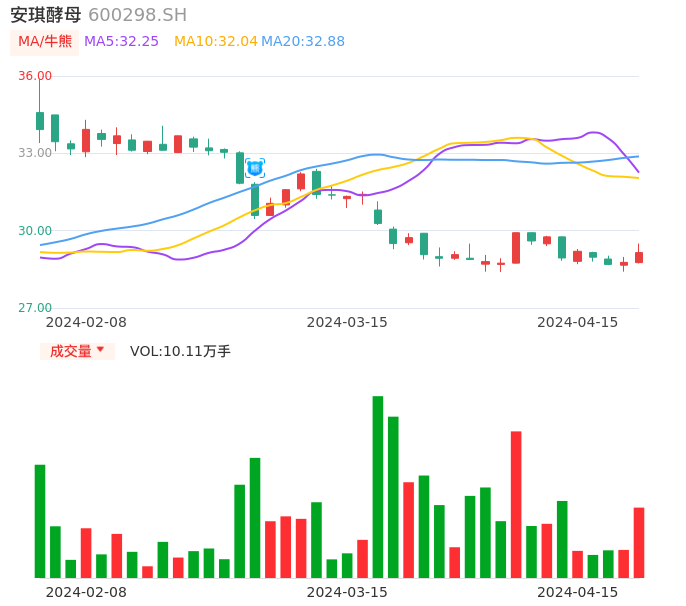Click the 2024-04-15 date under the volume chart
This screenshot has width=686, height=606.
(x=577, y=592)
